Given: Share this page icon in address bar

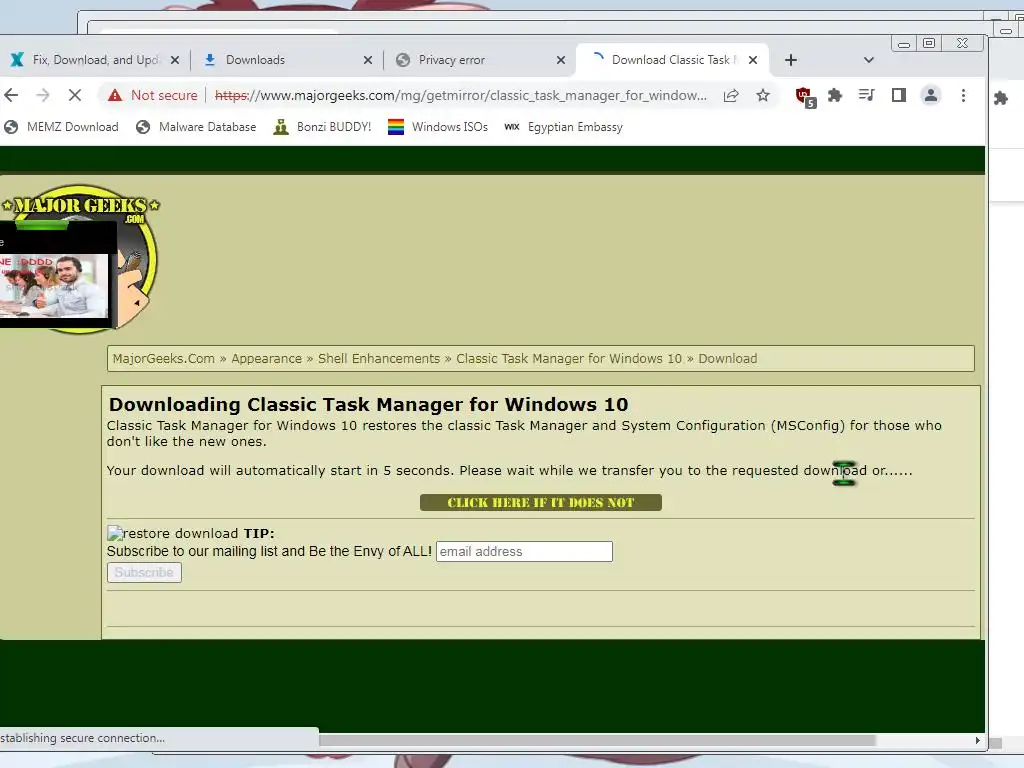Looking at the screenshot, I should pyautogui.click(x=731, y=95).
